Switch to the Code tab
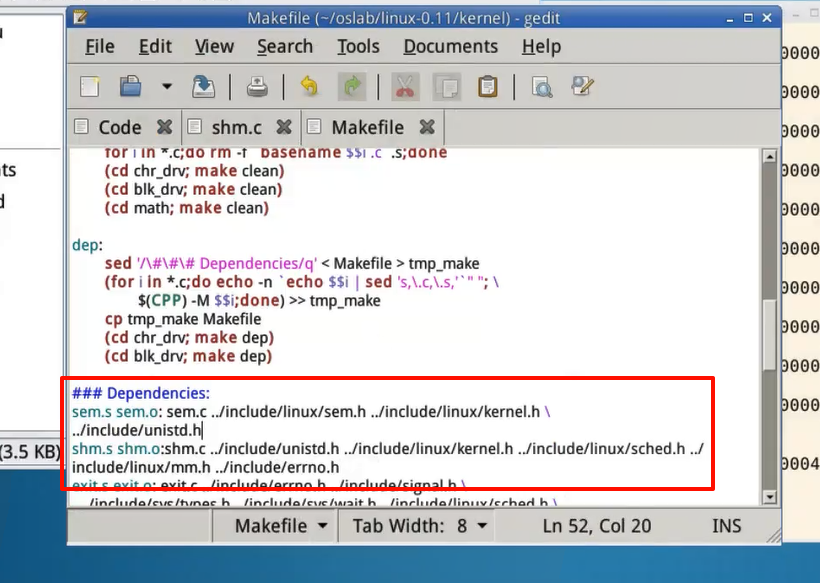Image resolution: width=820 pixels, height=583 pixels. pos(119,127)
